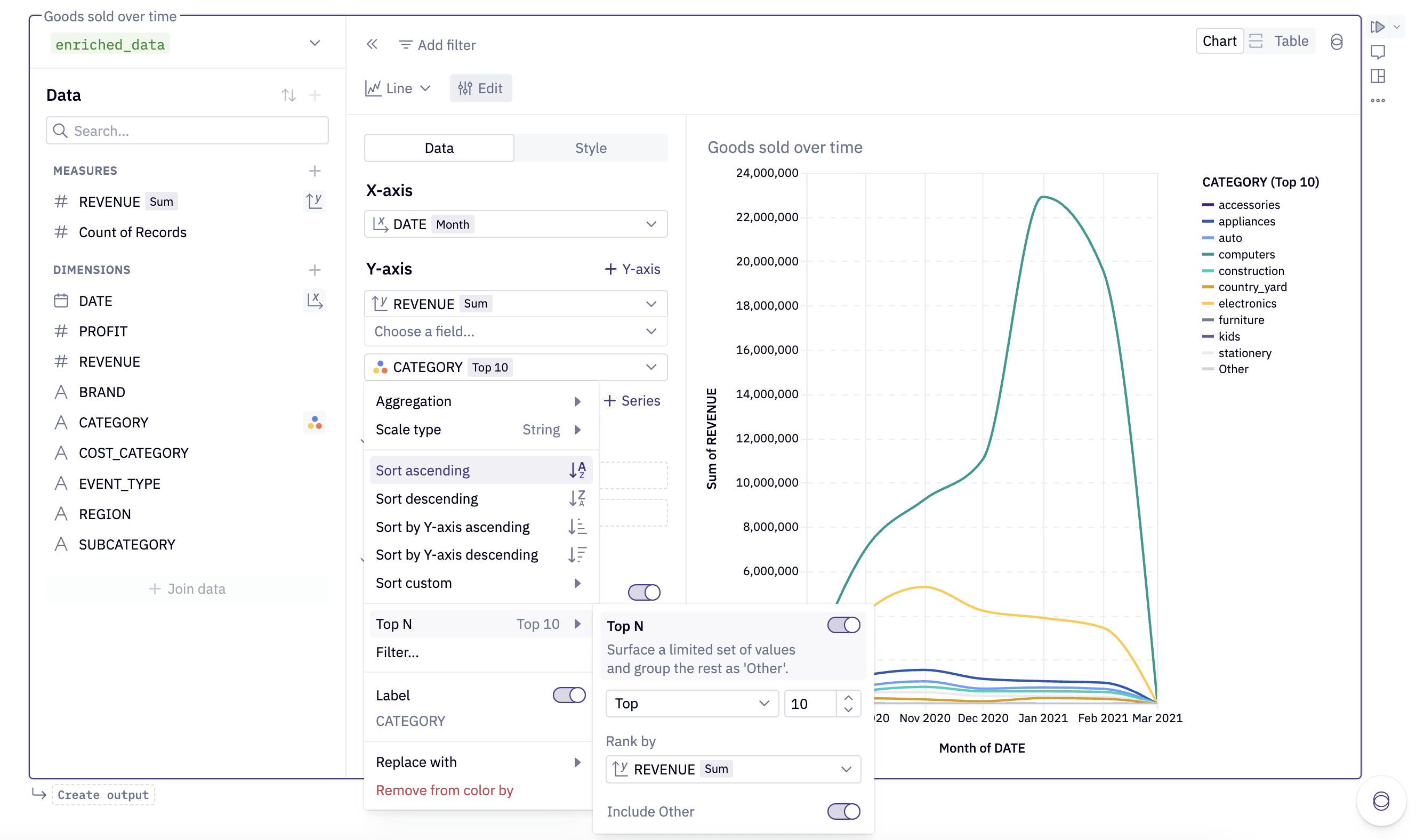Click the y-axis indicator icon beside REVENUE measure
The image size is (1416, 840).
(315, 201)
